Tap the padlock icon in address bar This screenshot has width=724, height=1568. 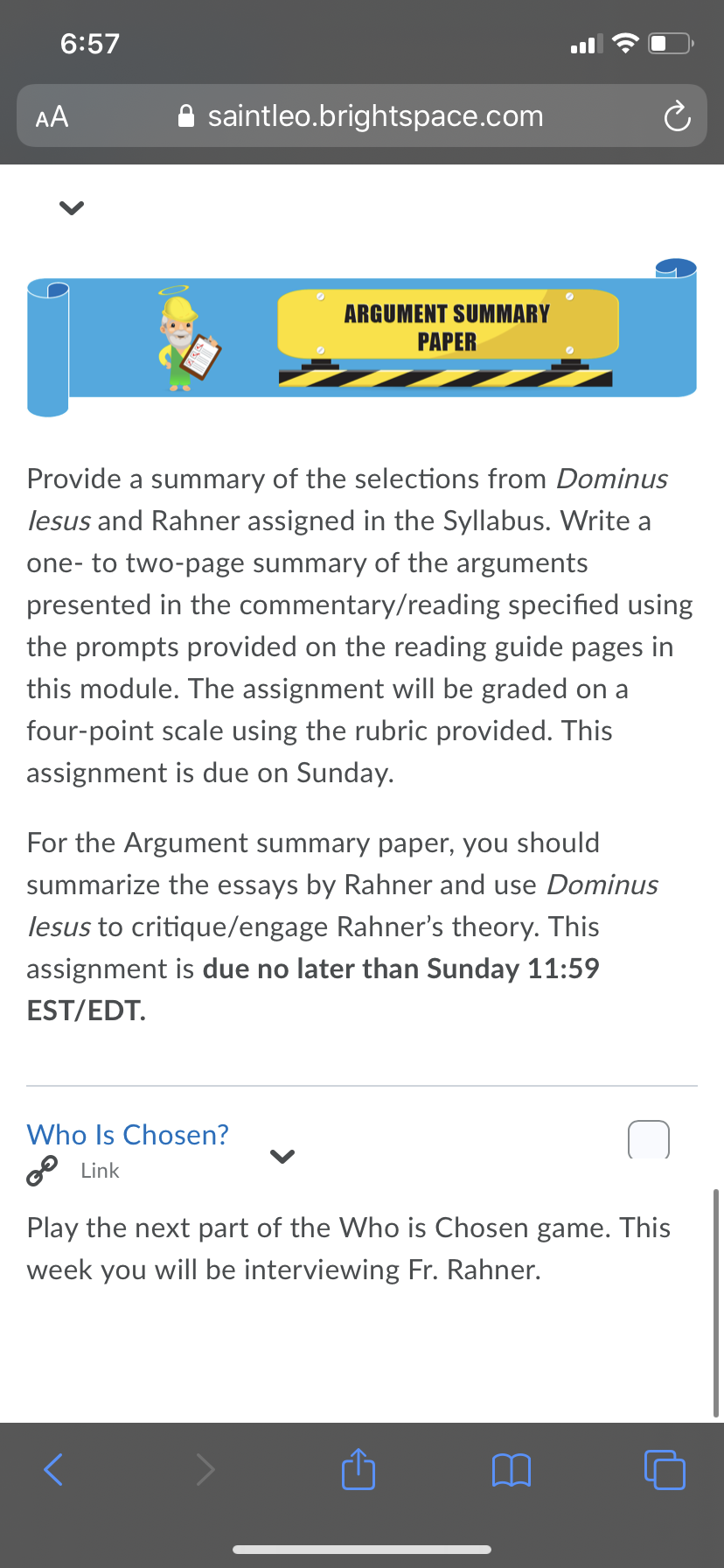186,116
